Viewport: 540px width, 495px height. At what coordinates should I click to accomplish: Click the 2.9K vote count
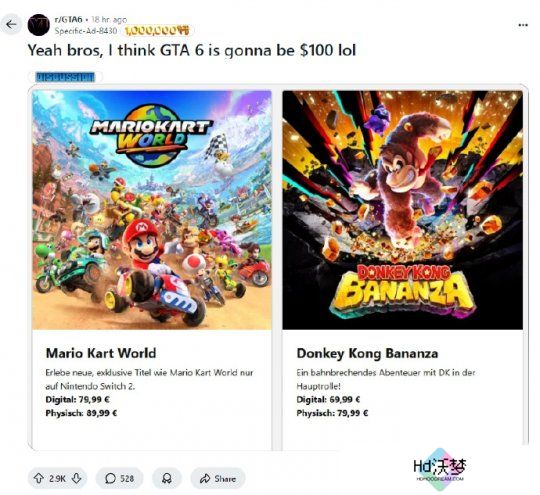(x=57, y=478)
